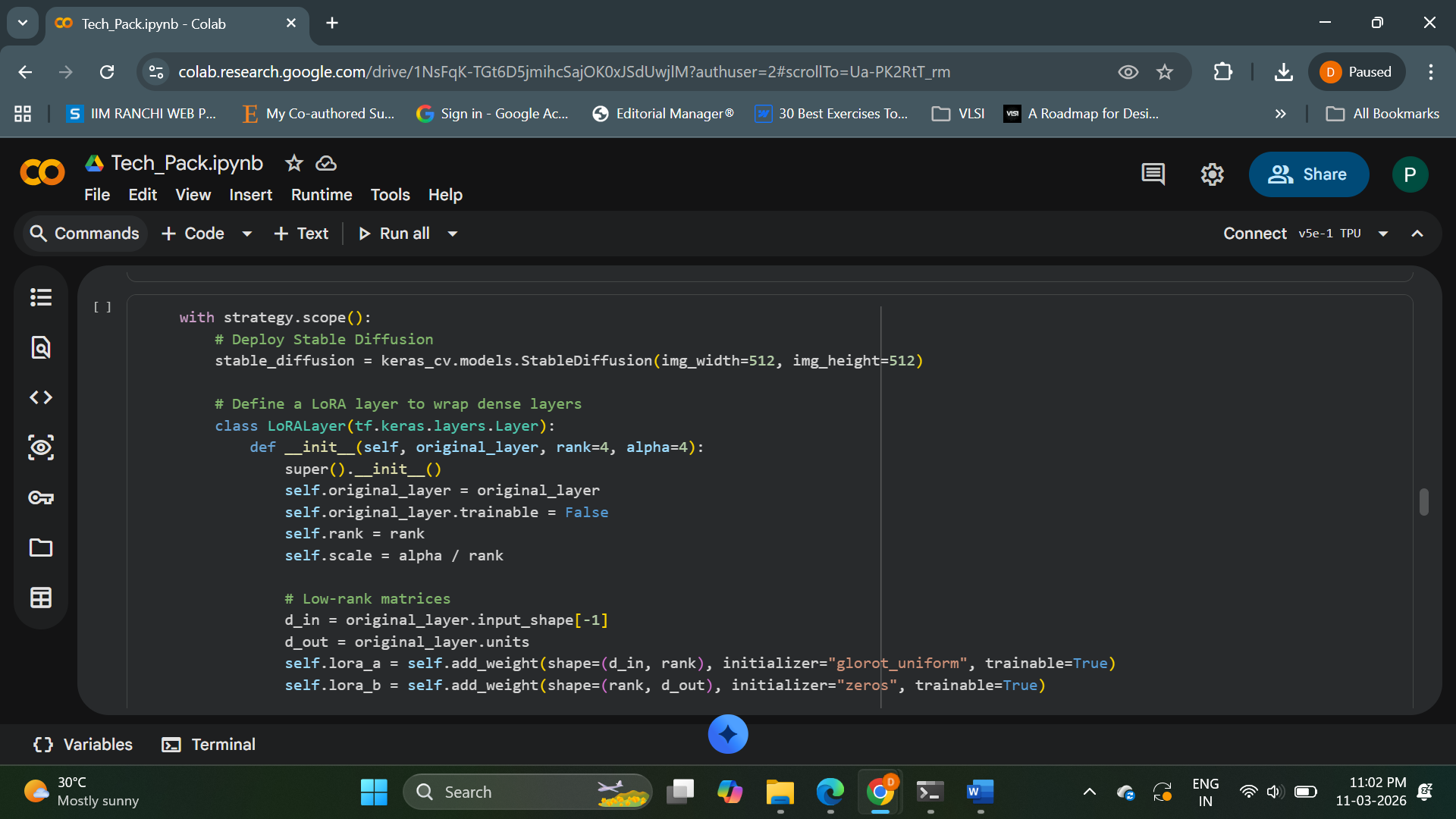The height and width of the screenshot is (819, 1456).
Task: Open the Files folder sidebar icon
Action: 41,548
